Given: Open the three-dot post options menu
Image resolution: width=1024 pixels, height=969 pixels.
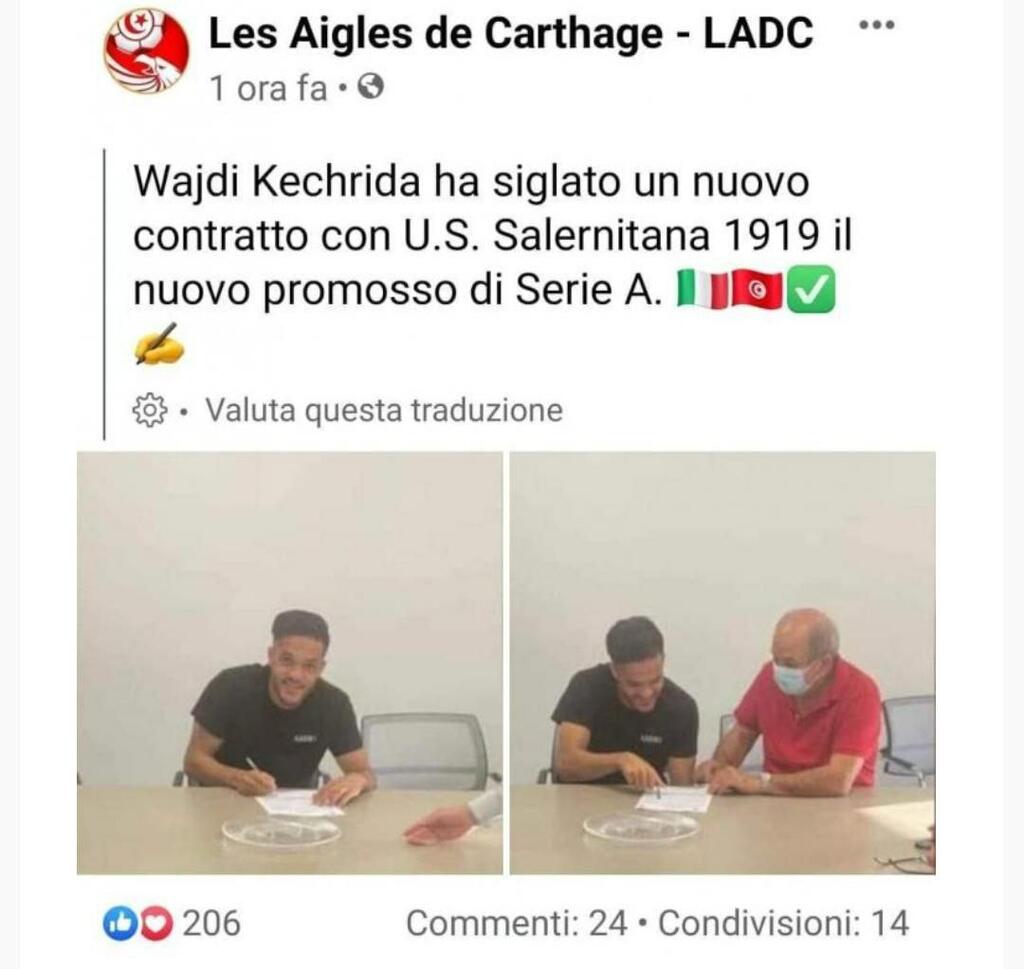Looking at the screenshot, I should coord(876,25).
